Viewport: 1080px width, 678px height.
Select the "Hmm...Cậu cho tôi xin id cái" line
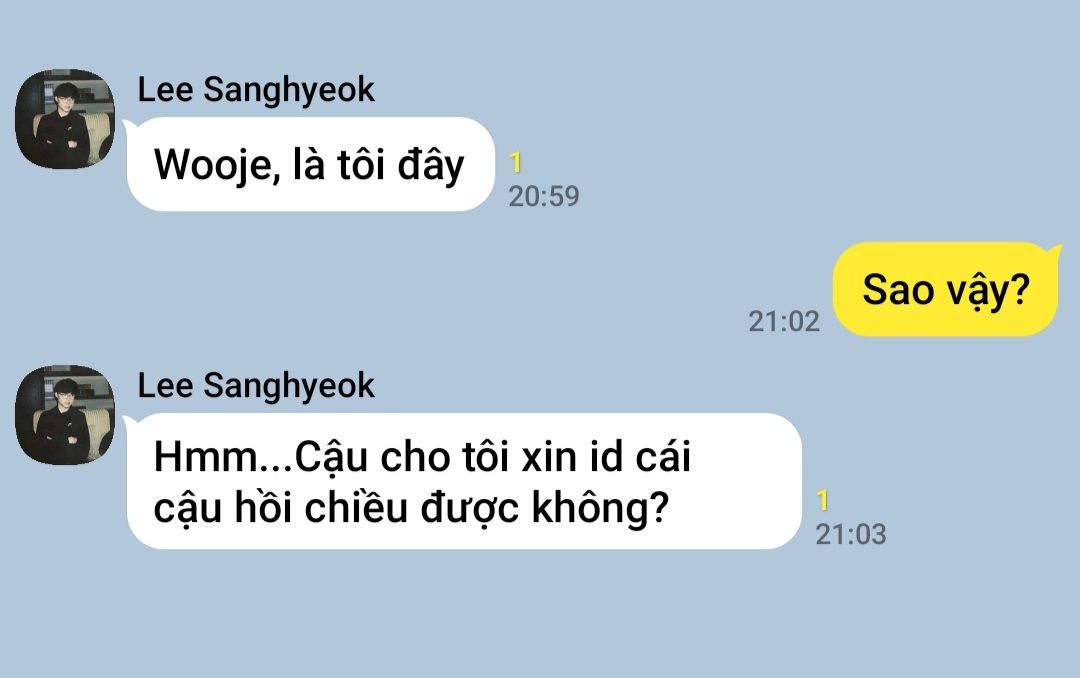click(422, 457)
